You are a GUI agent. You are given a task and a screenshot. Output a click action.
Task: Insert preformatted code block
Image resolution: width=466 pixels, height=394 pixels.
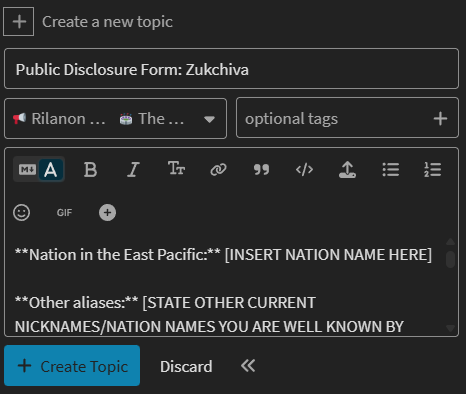tap(304, 170)
